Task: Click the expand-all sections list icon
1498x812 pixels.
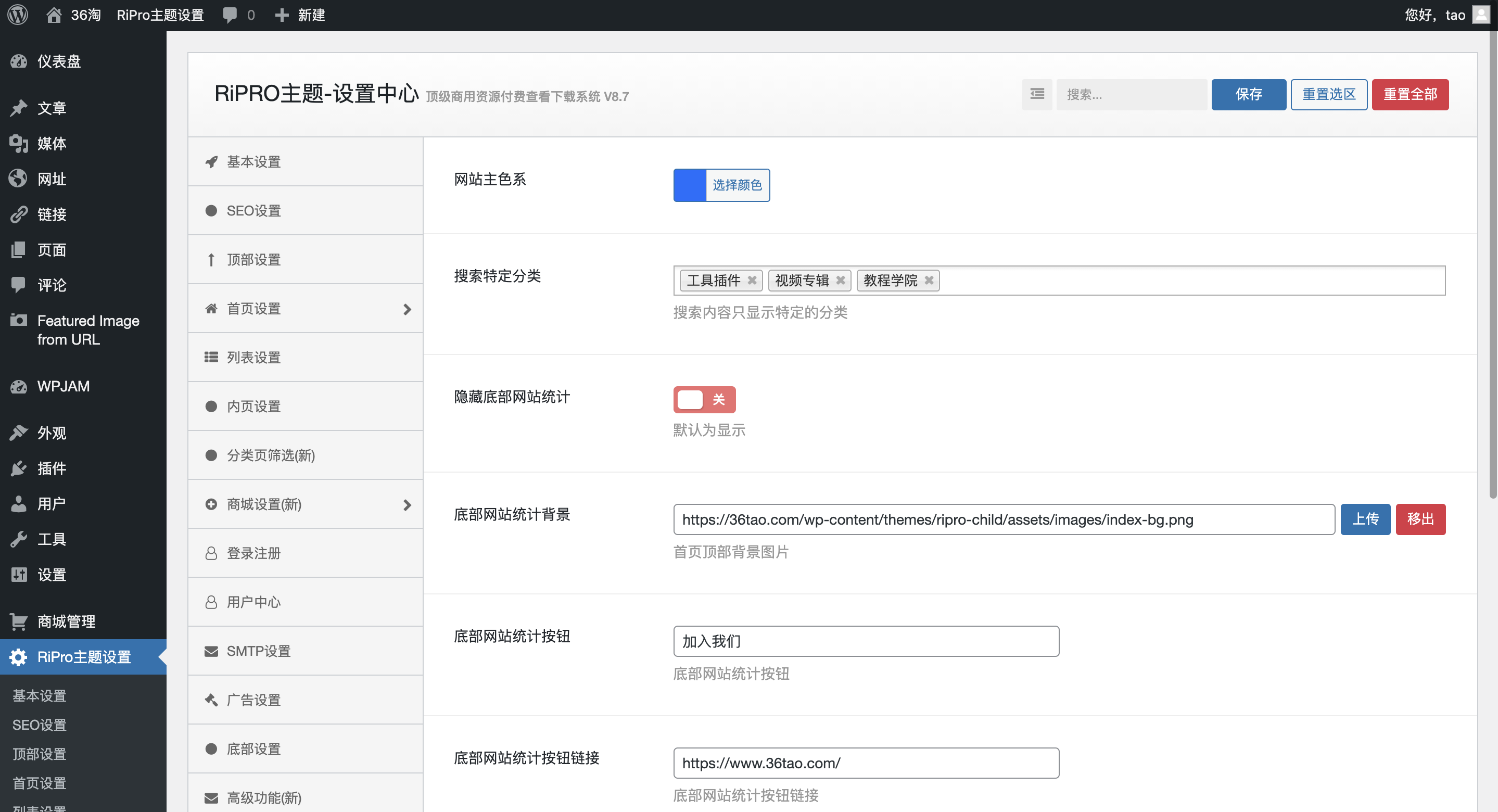Action: point(1037,94)
